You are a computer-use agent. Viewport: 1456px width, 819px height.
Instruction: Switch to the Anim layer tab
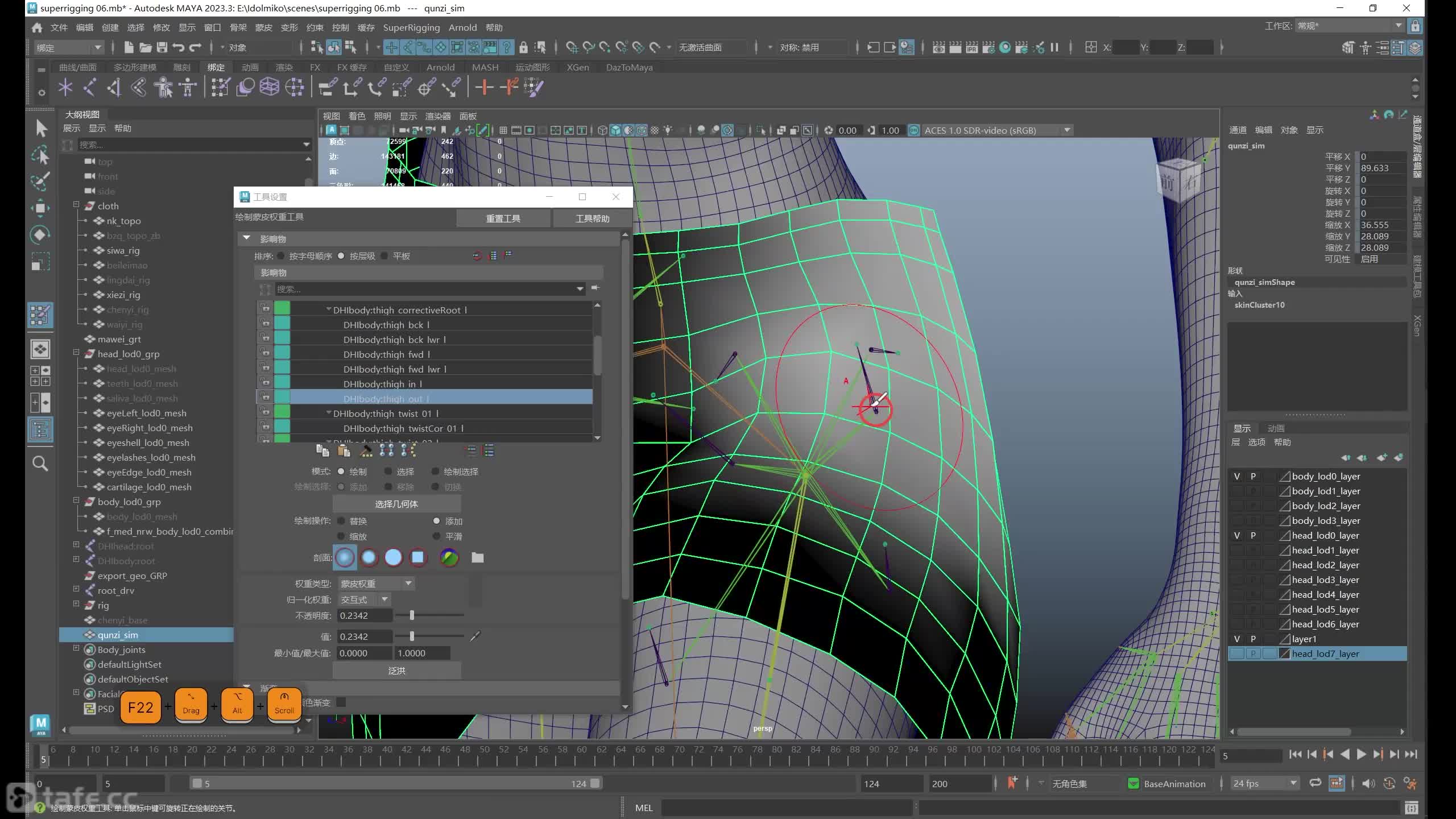click(x=1276, y=428)
